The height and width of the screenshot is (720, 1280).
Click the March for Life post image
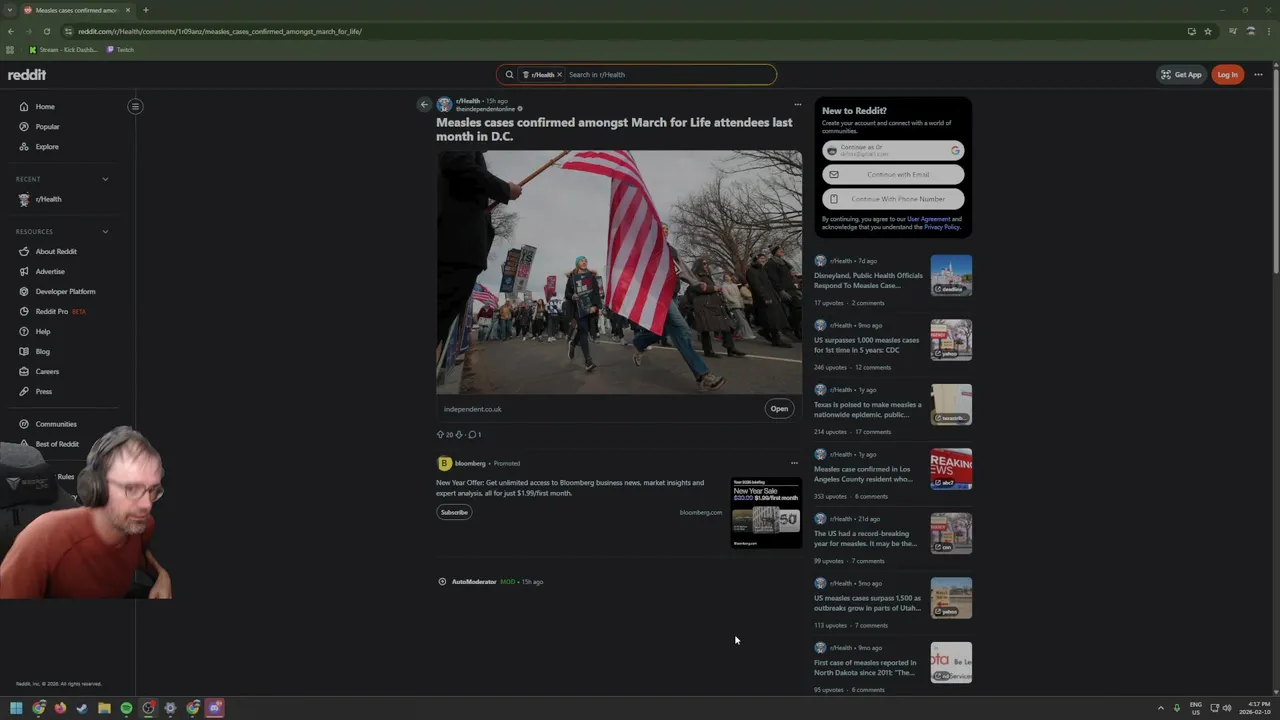[x=619, y=272]
